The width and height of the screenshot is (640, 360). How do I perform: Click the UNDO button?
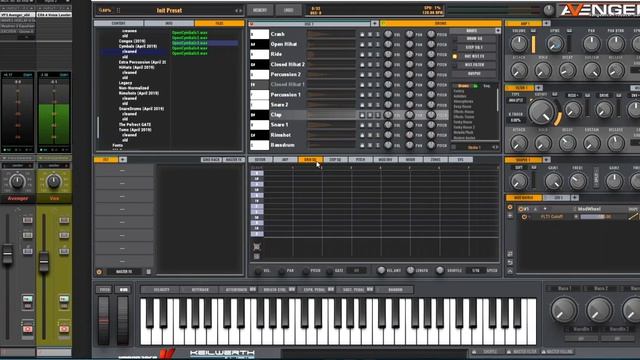click(x=288, y=10)
